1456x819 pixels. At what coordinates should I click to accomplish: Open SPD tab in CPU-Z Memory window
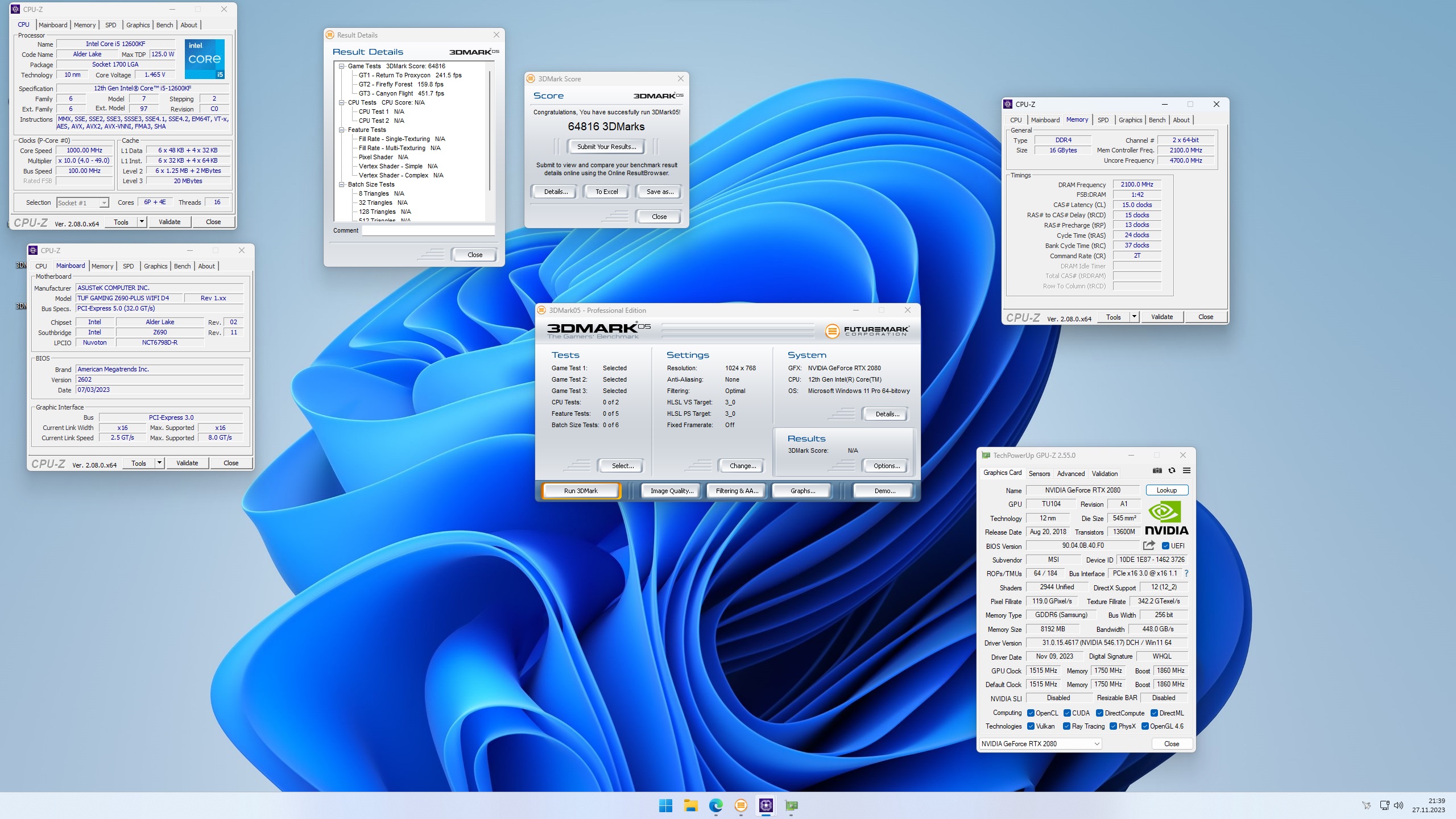tap(1103, 120)
